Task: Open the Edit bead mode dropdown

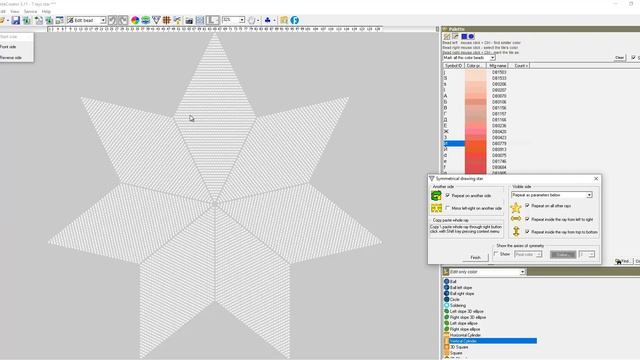Action: [103, 20]
